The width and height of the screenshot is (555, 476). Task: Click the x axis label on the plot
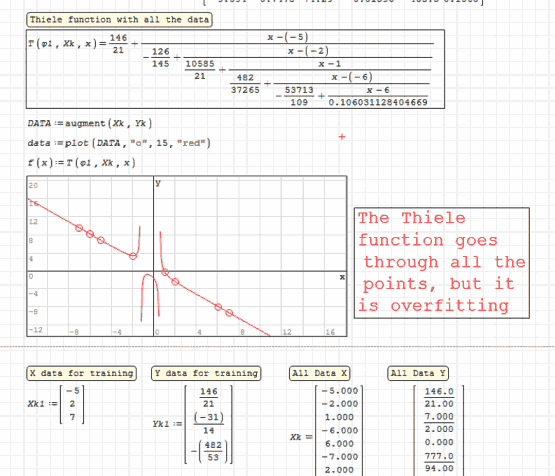point(342,277)
